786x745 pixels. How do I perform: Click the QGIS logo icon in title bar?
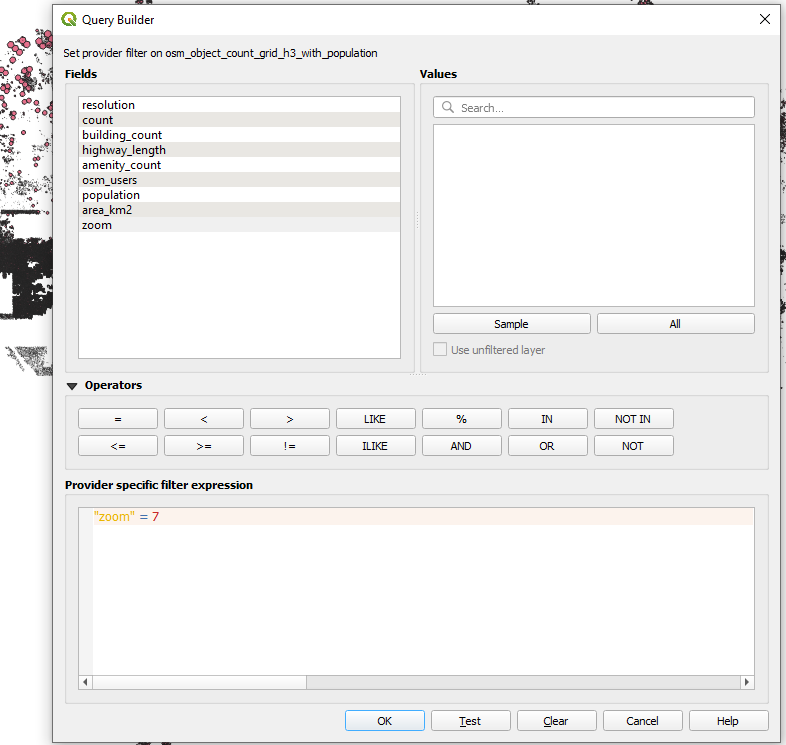[69, 20]
